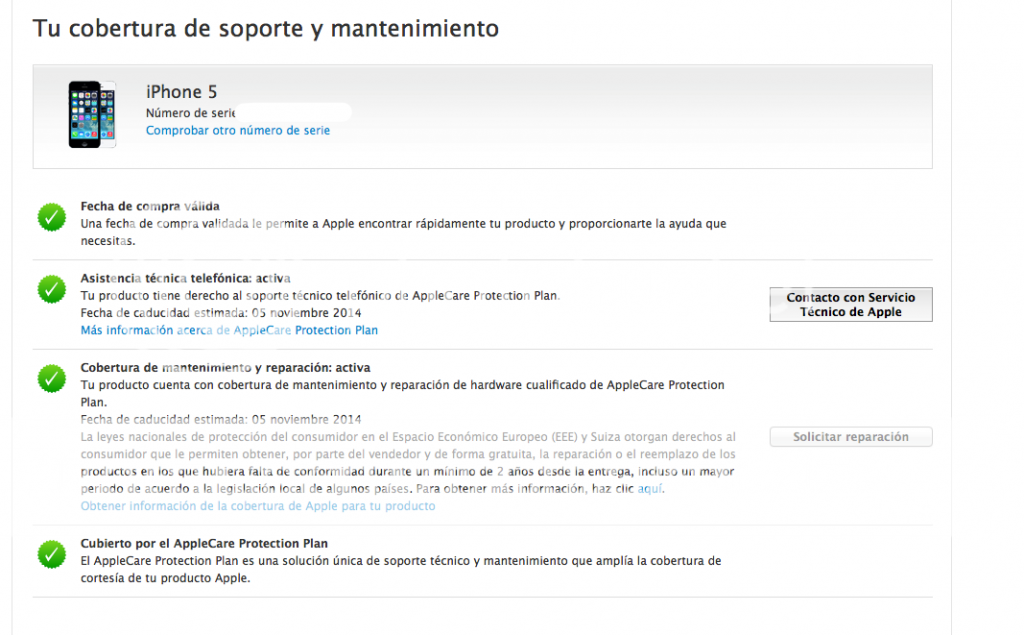Image resolution: width=1024 pixels, height=635 pixels.
Task: Click Cubierto por el AppleCare Protection Plan heading
Action: click(x=204, y=544)
